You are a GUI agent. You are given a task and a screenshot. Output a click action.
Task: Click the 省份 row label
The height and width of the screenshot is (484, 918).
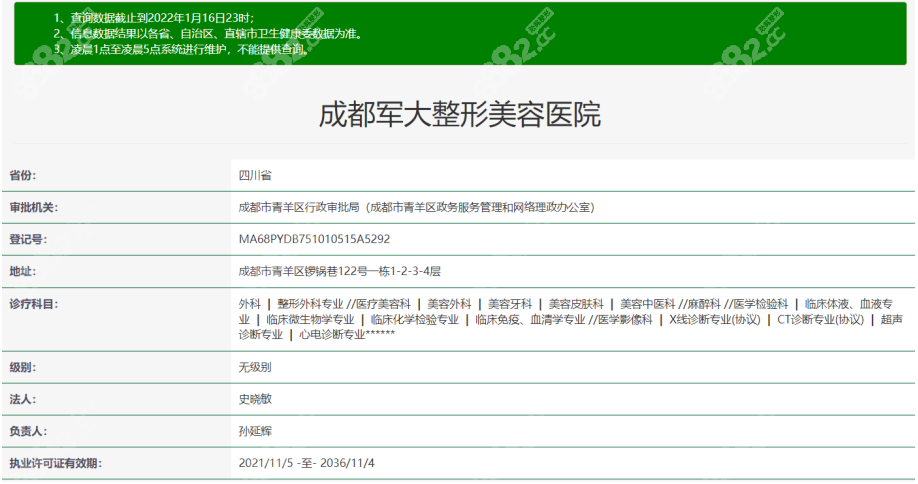pyautogui.click(x=22, y=176)
